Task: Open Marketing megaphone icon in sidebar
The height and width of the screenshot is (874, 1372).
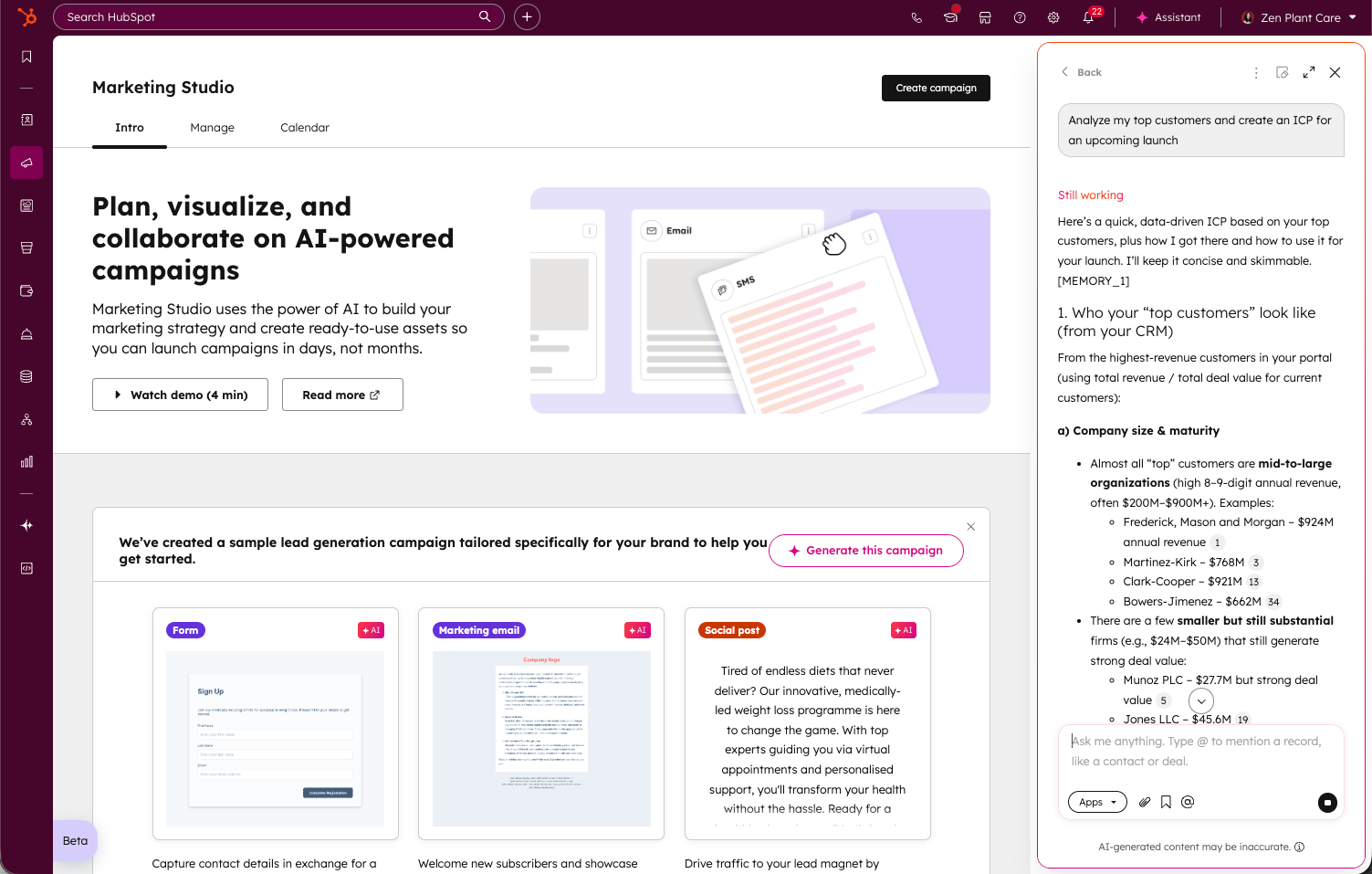Action: pyautogui.click(x=26, y=163)
